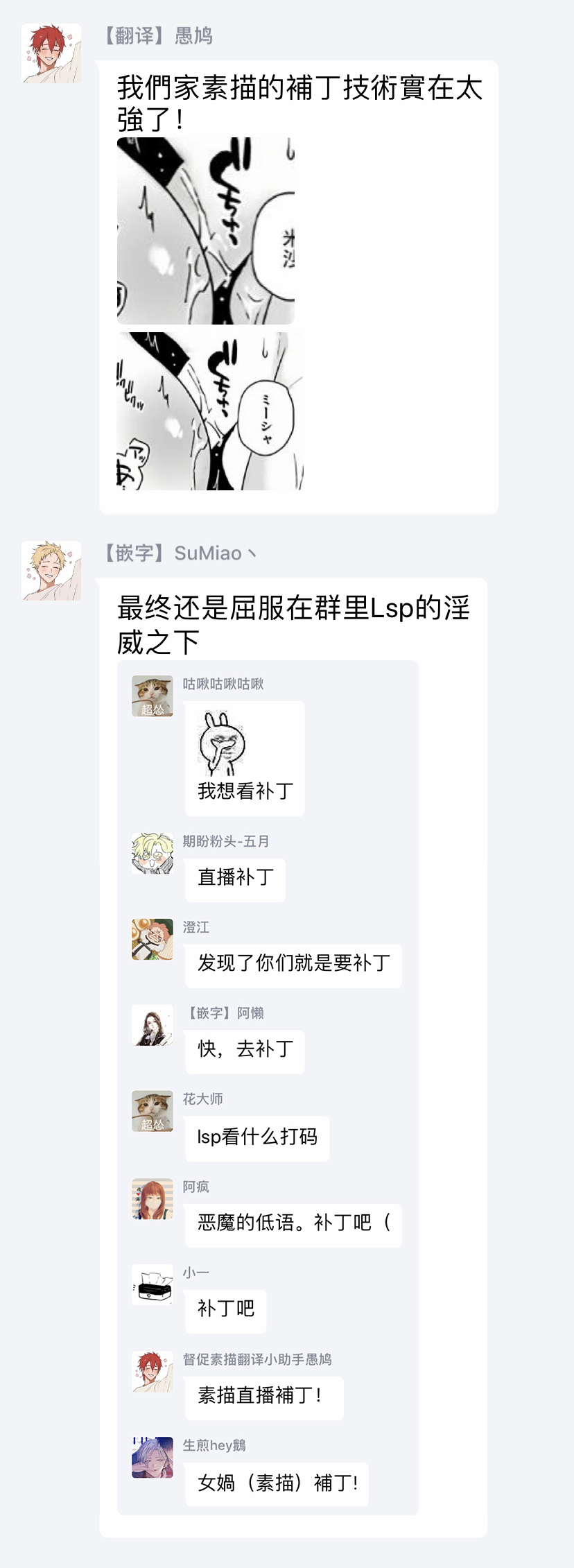
Task: Tap the message 发现了你们就是要补丁
Action: 293,964
